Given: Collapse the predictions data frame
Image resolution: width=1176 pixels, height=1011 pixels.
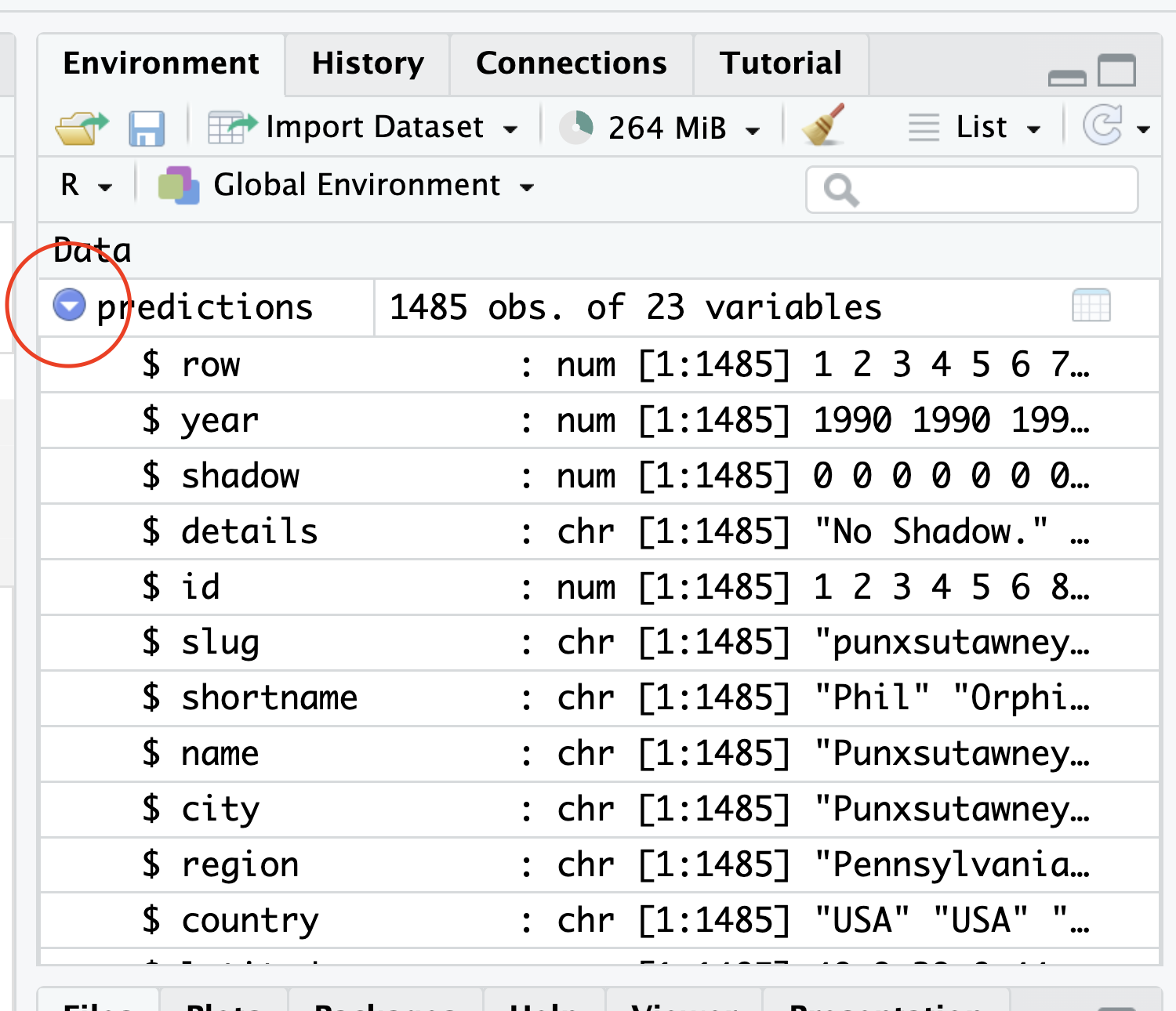Looking at the screenshot, I should 69,305.
